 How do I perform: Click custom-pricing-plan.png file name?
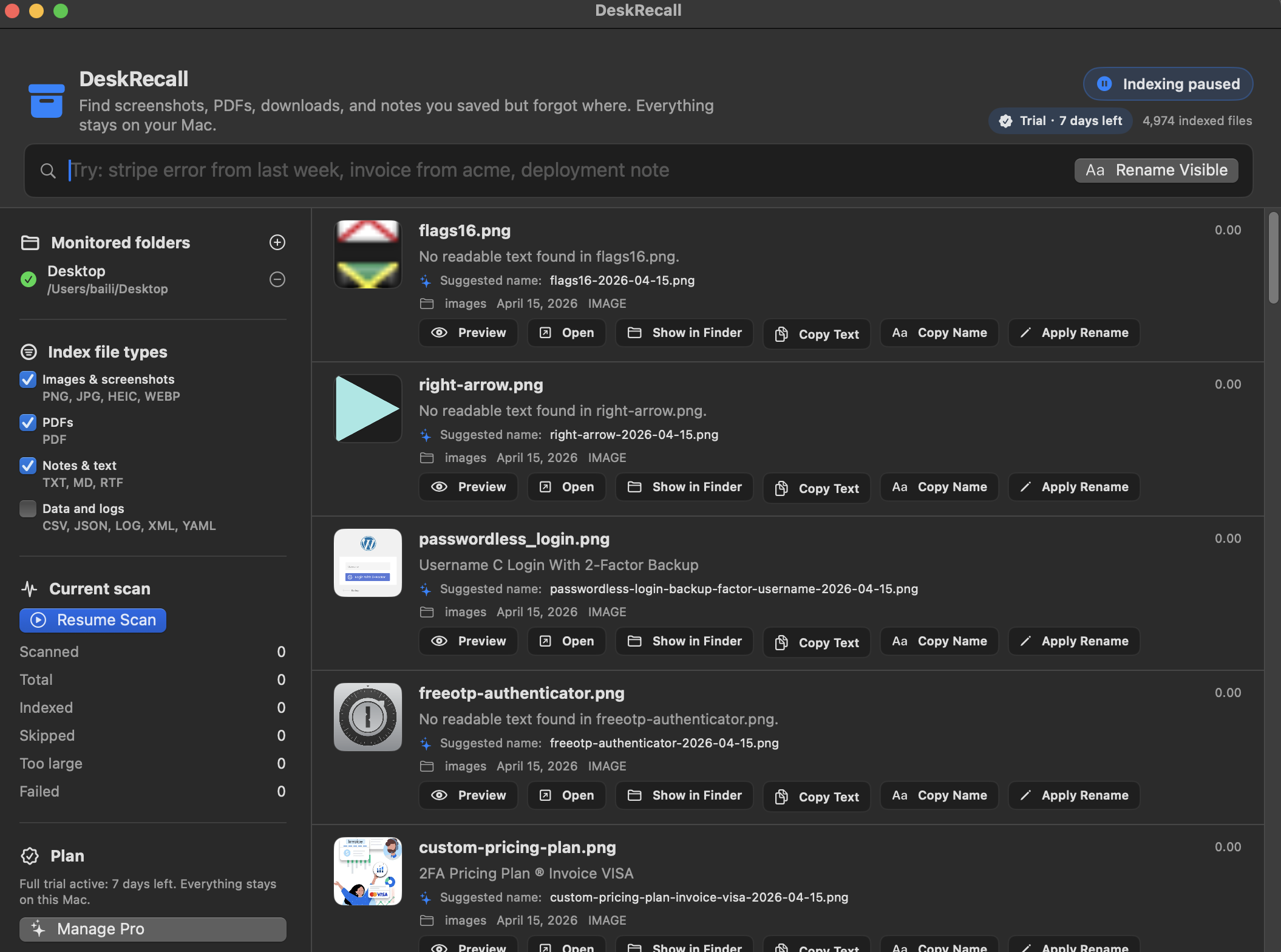pos(517,848)
